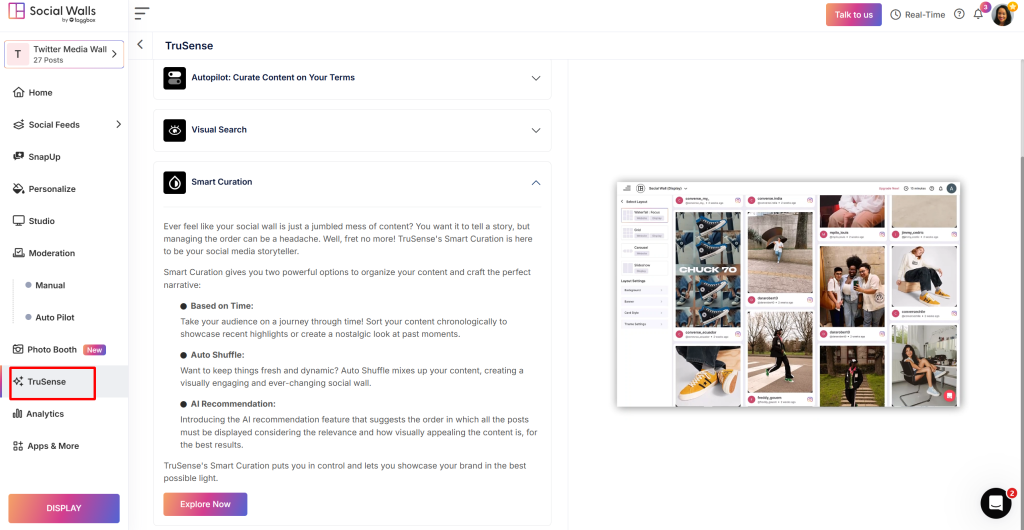Screen dimensions: 1024x530
Task: Click the Autopilot toggle-style icon
Action: pos(174,78)
